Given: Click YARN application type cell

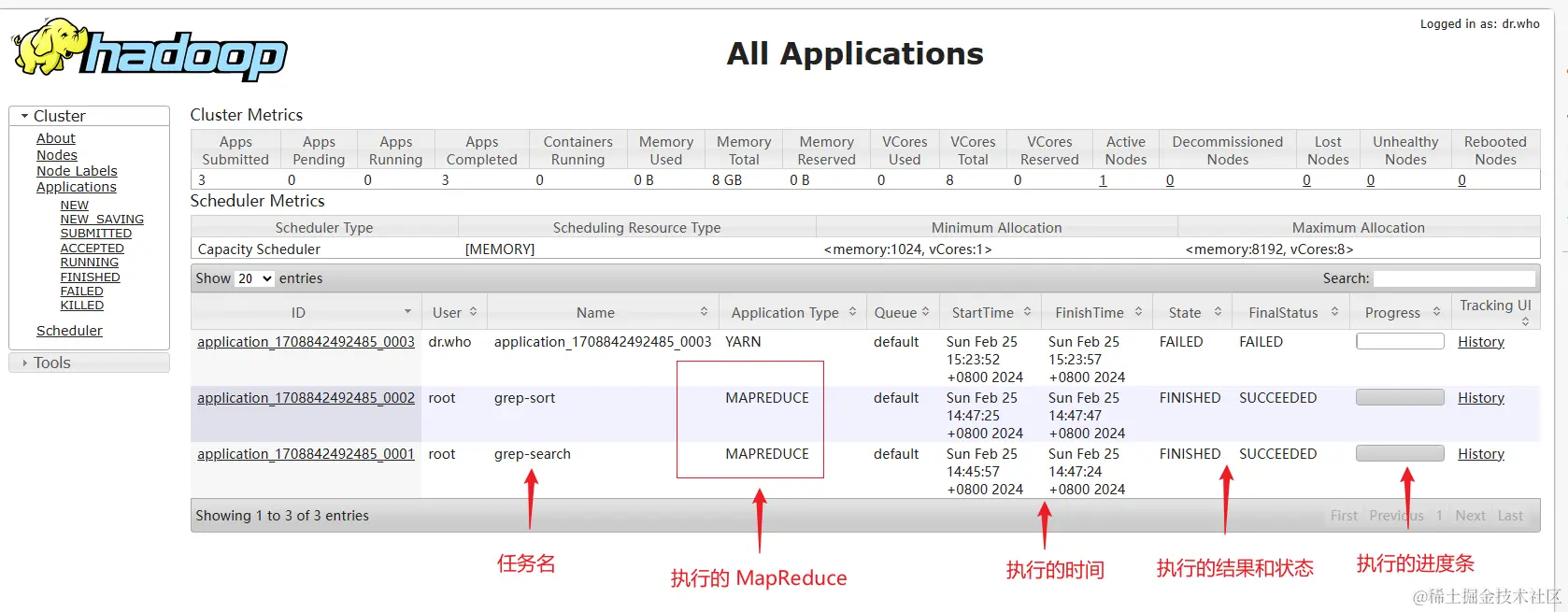Looking at the screenshot, I should pyautogui.click(x=743, y=342).
